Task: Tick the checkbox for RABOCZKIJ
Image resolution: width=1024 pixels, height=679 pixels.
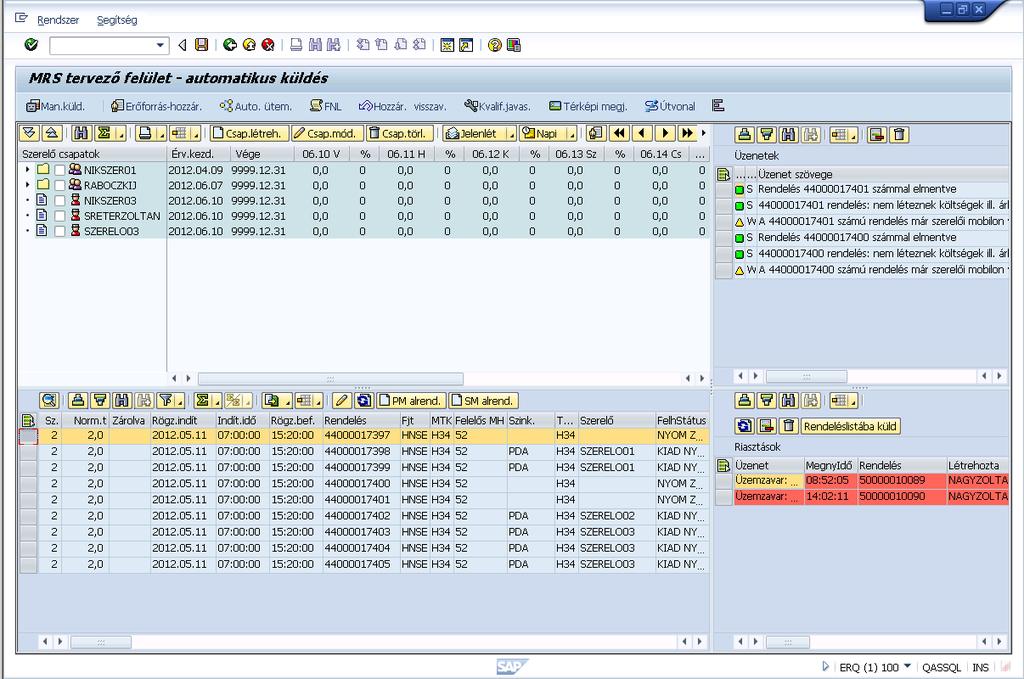Action: (x=59, y=185)
